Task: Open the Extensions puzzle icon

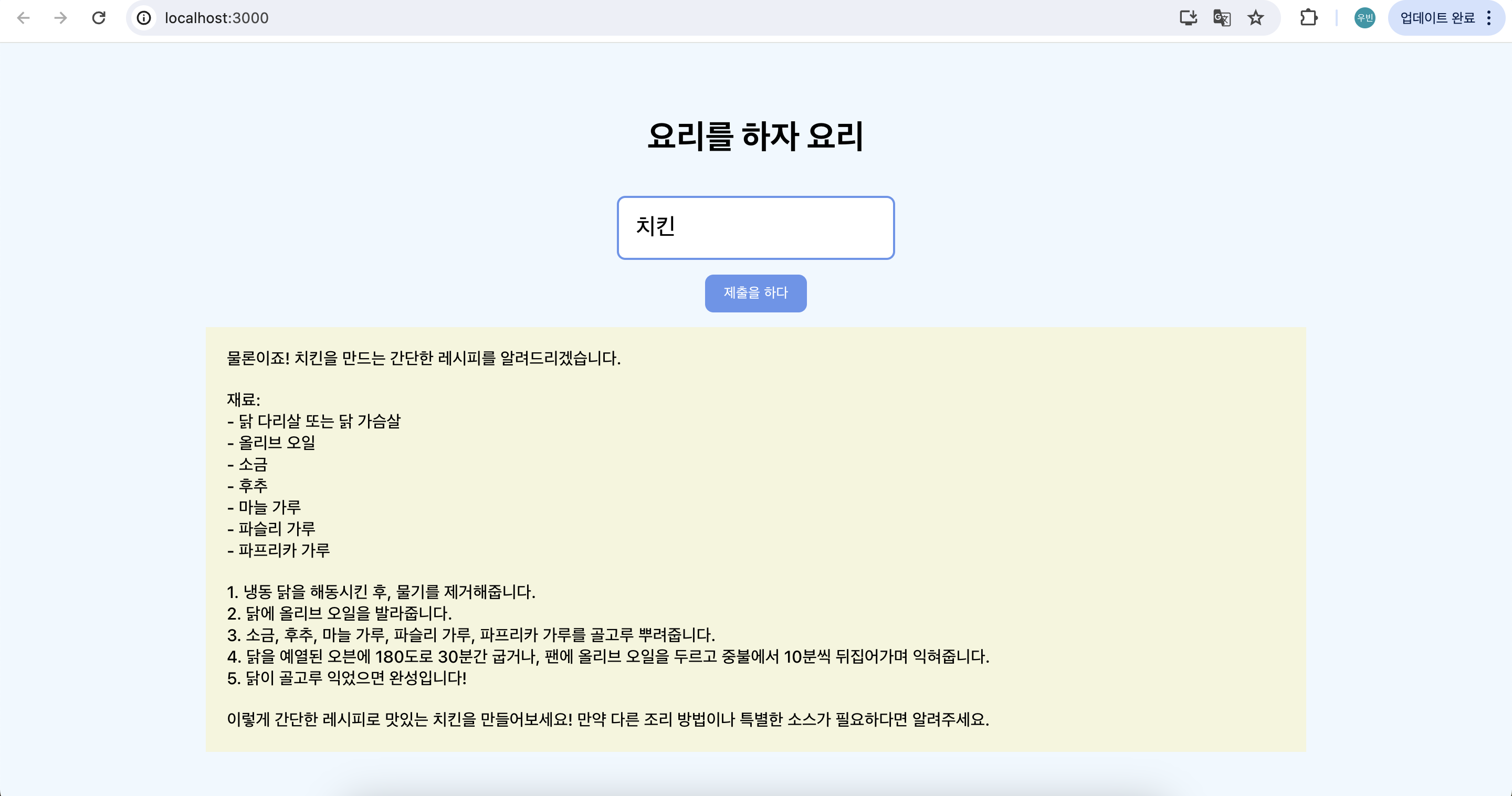Action: (x=1308, y=18)
